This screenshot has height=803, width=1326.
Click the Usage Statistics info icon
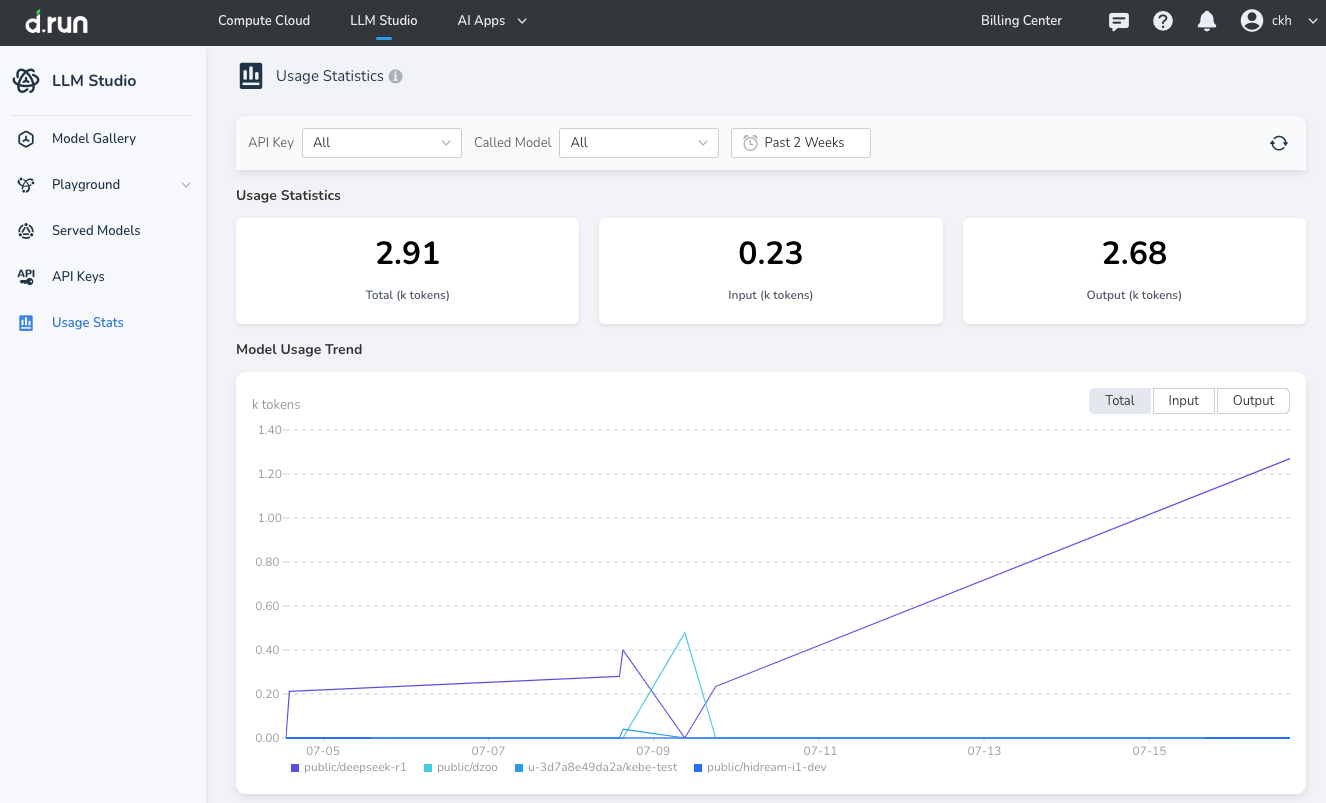pos(396,76)
